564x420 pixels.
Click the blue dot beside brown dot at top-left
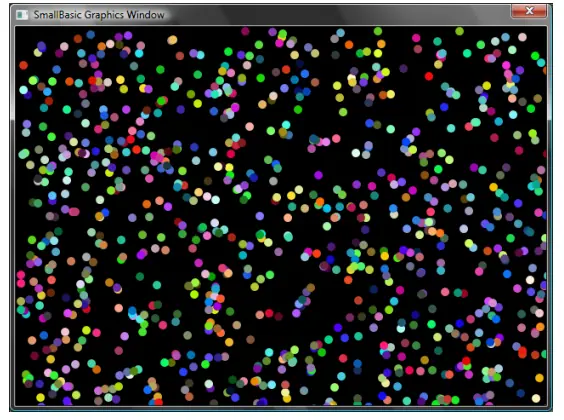91,35
